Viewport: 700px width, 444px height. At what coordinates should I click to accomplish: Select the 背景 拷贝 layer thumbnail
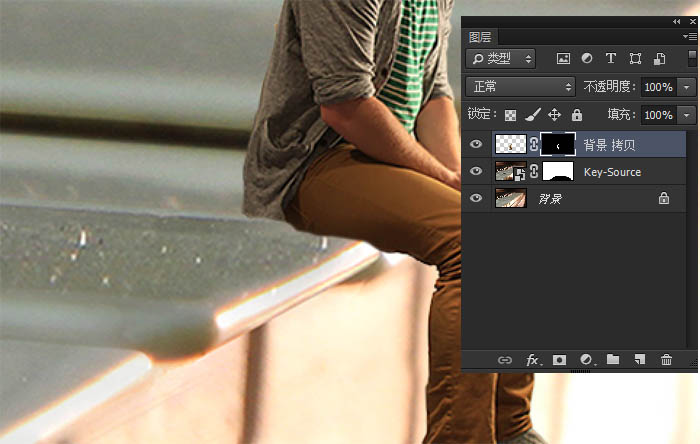[x=511, y=144]
